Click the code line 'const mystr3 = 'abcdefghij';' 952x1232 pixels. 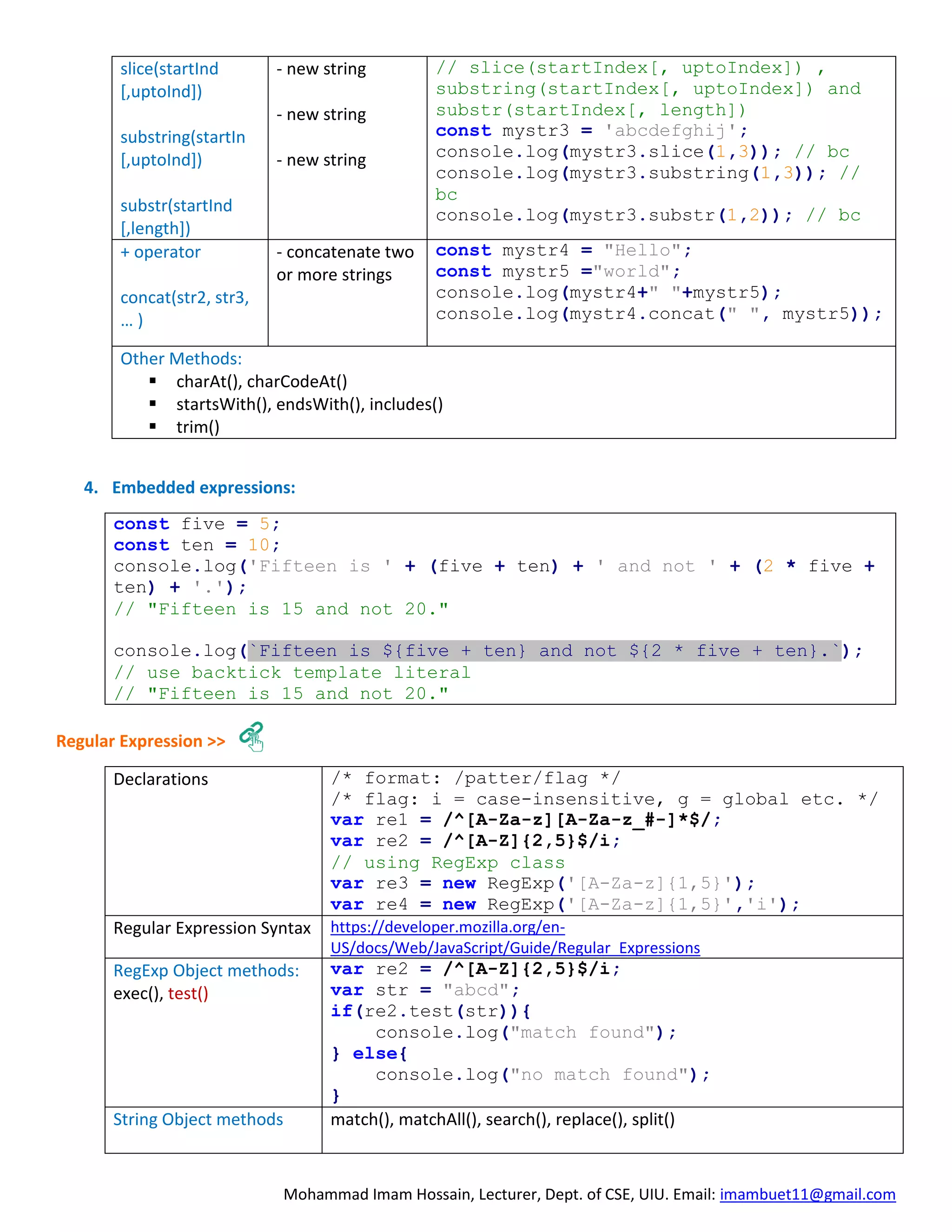tap(592, 130)
